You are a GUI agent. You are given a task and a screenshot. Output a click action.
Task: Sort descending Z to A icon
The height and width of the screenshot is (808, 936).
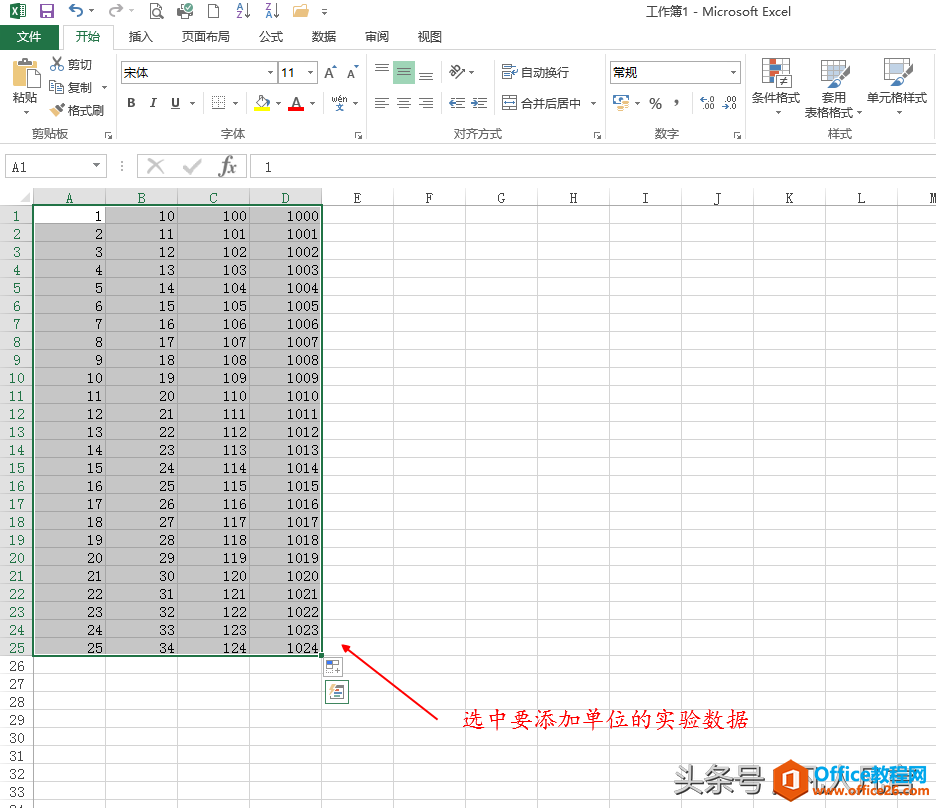pyautogui.click(x=272, y=10)
